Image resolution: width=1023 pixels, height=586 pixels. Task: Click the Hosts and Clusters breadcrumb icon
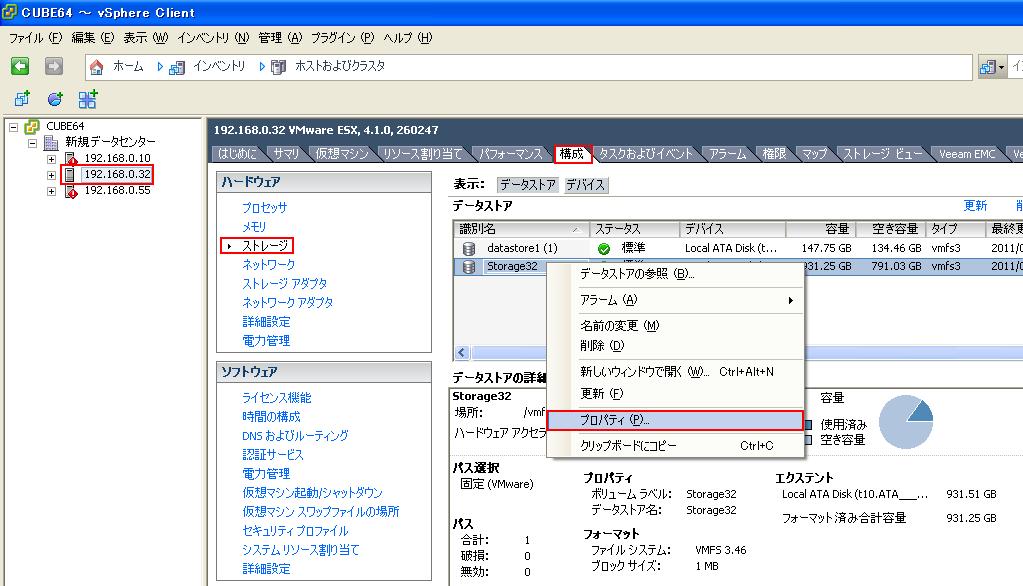279,67
